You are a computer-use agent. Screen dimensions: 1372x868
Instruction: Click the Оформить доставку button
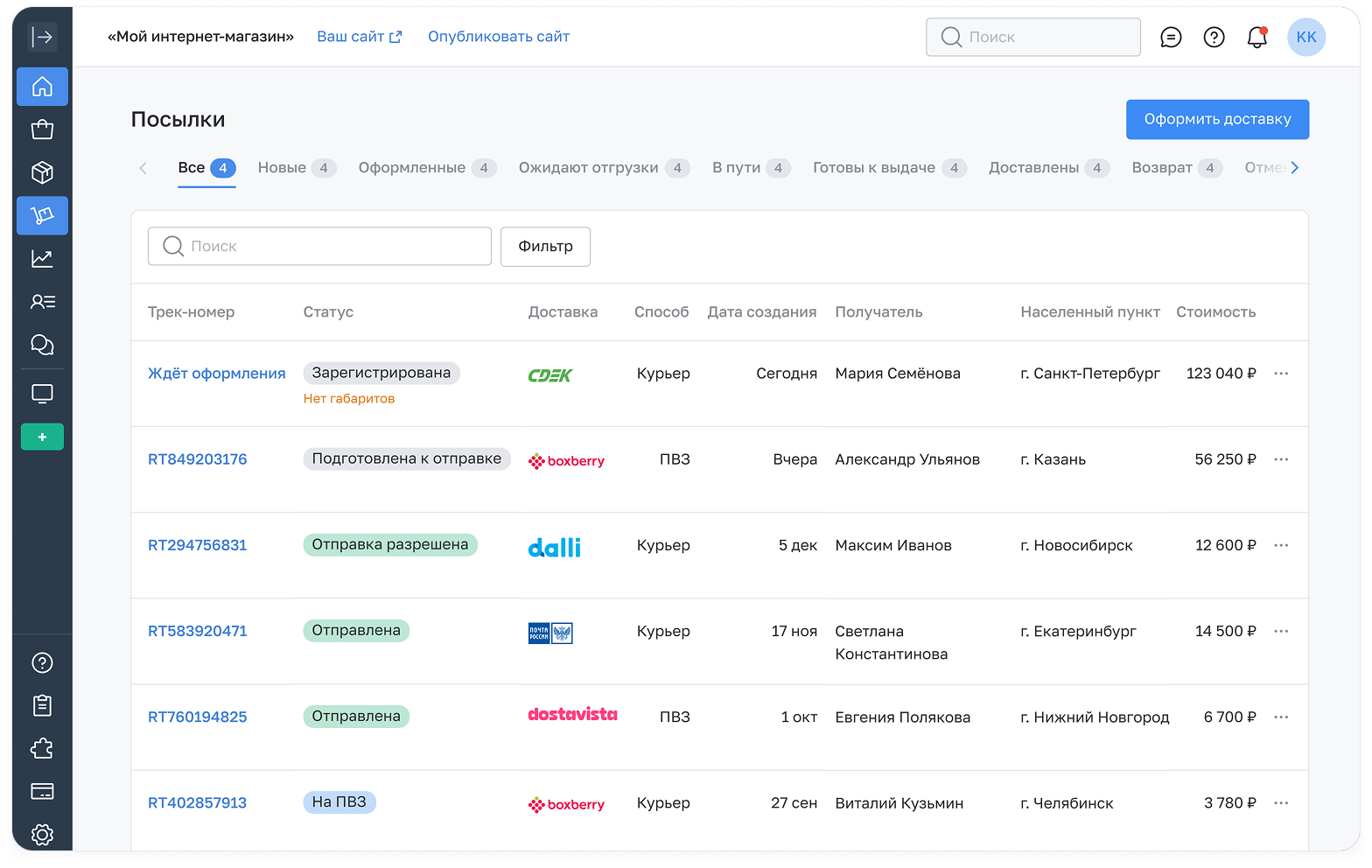pos(1217,119)
